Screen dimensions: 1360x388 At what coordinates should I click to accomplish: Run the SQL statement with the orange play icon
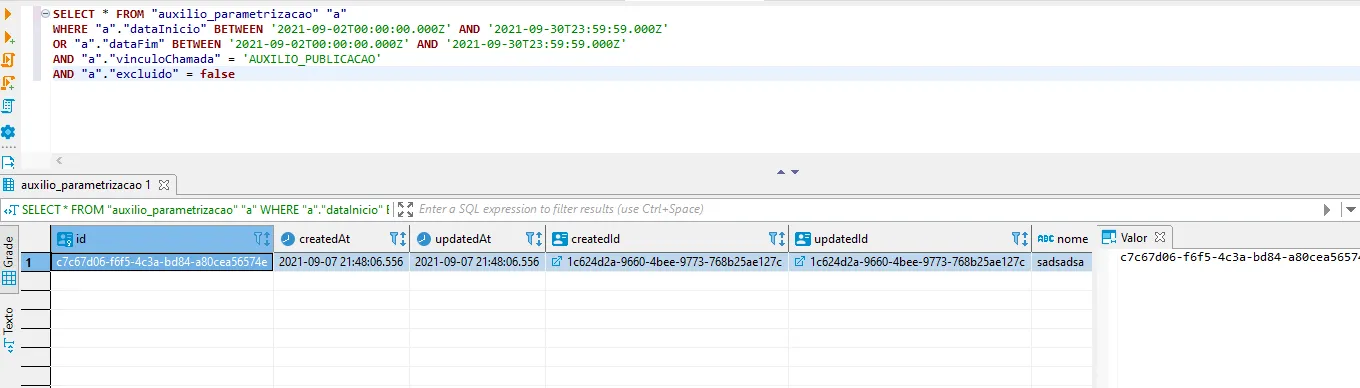8,15
